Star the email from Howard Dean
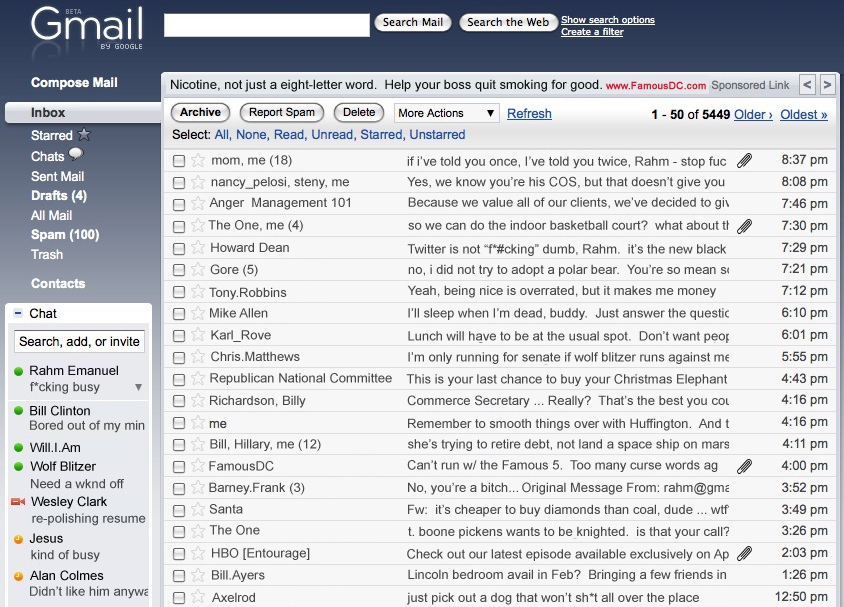 198,248
